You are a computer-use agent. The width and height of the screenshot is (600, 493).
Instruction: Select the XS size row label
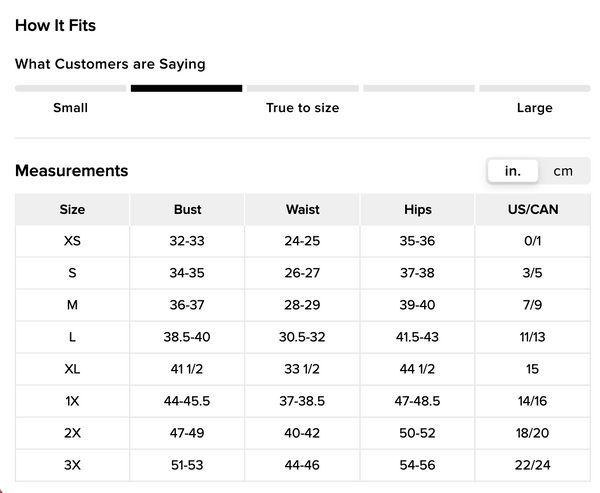point(72,241)
